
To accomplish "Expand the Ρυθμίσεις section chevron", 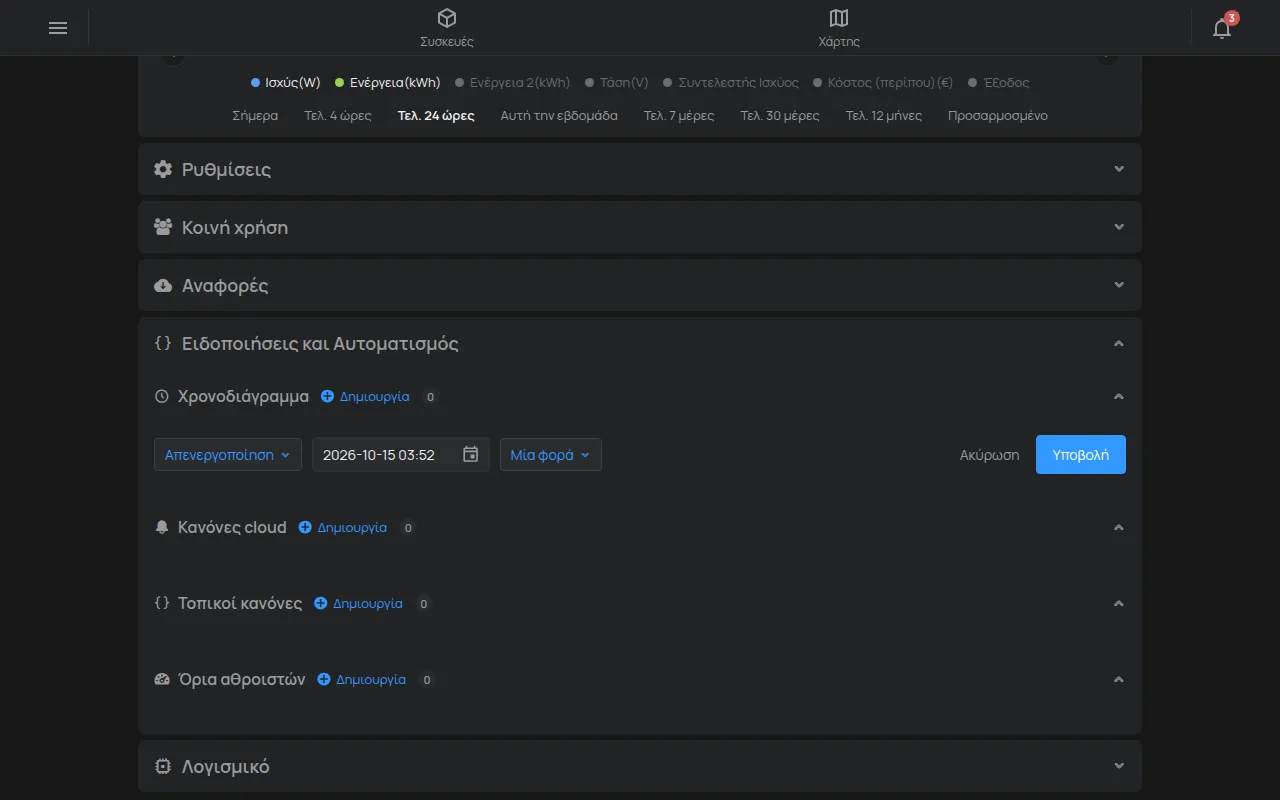I will pos(1119,169).
